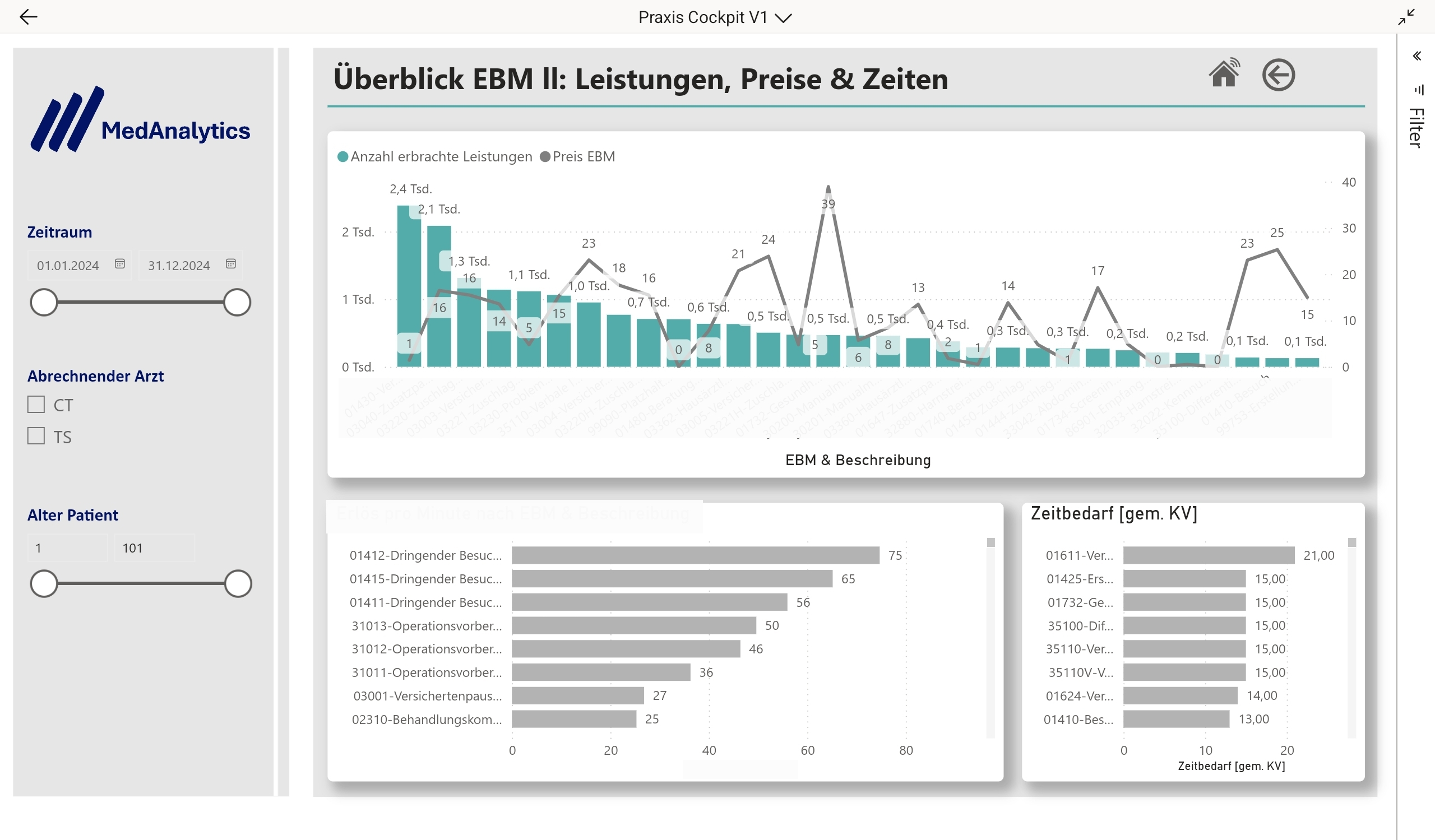The image size is (1435, 840).
Task: Click the Alter Patient slicer header
Action: [x=73, y=515]
